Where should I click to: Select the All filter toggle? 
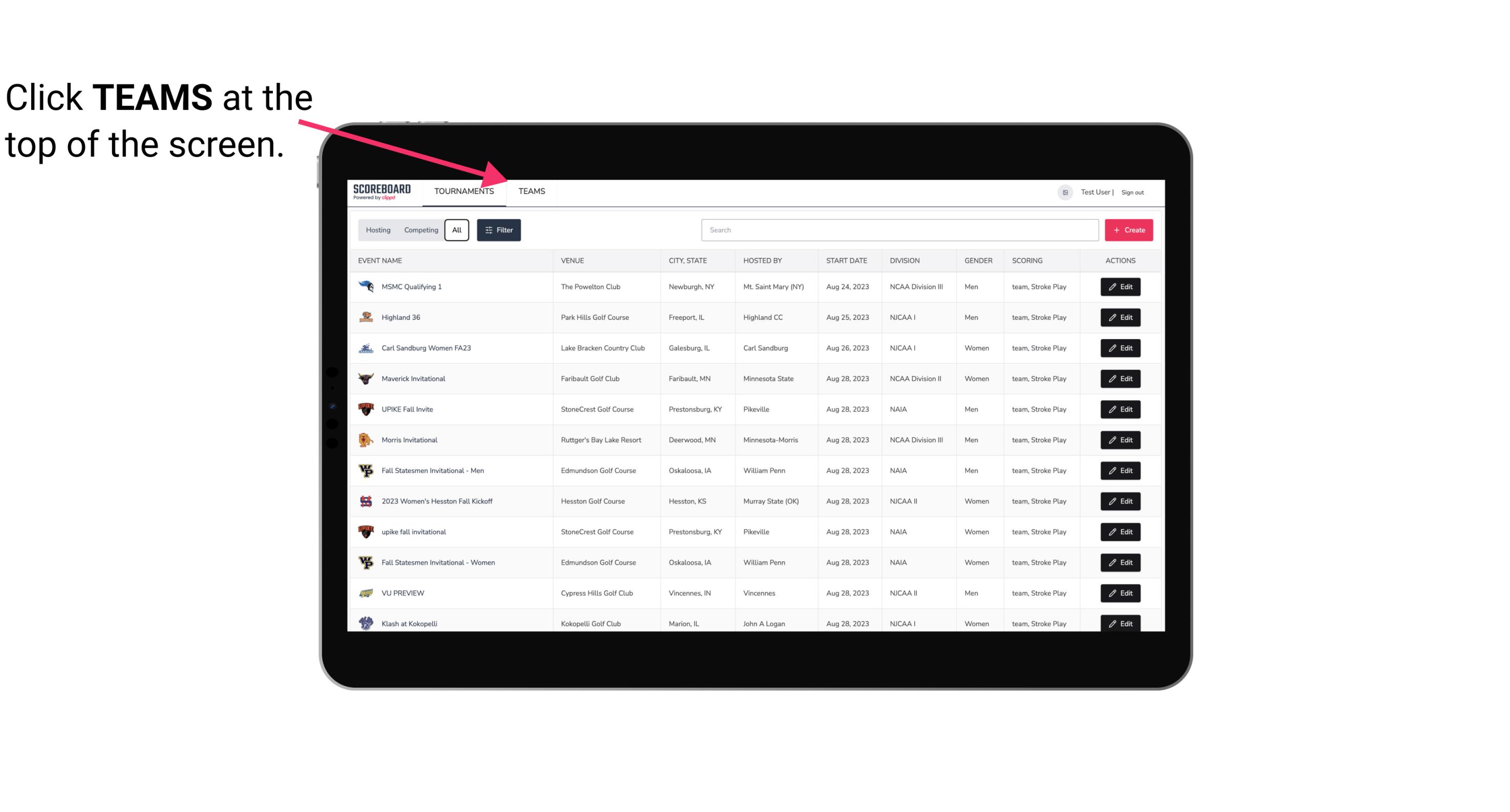pyautogui.click(x=456, y=230)
